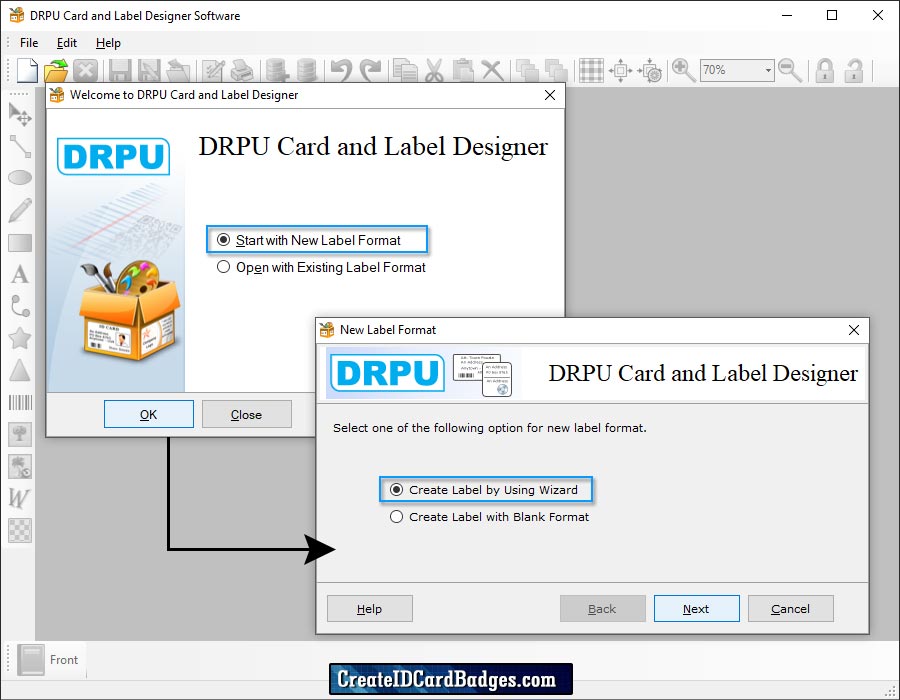Screen dimensions: 900x700
Task: Select the curve connector tool in sidebar
Action: [20, 306]
